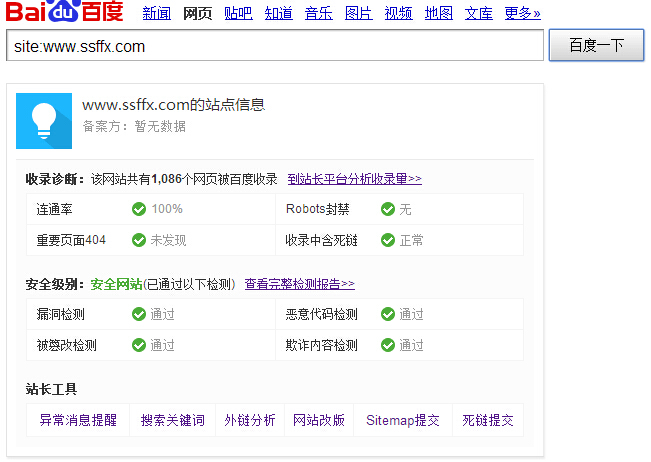The width and height of the screenshot is (651, 462).
Task: Open the 文库 tab
Action: pyautogui.click(x=479, y=13)
